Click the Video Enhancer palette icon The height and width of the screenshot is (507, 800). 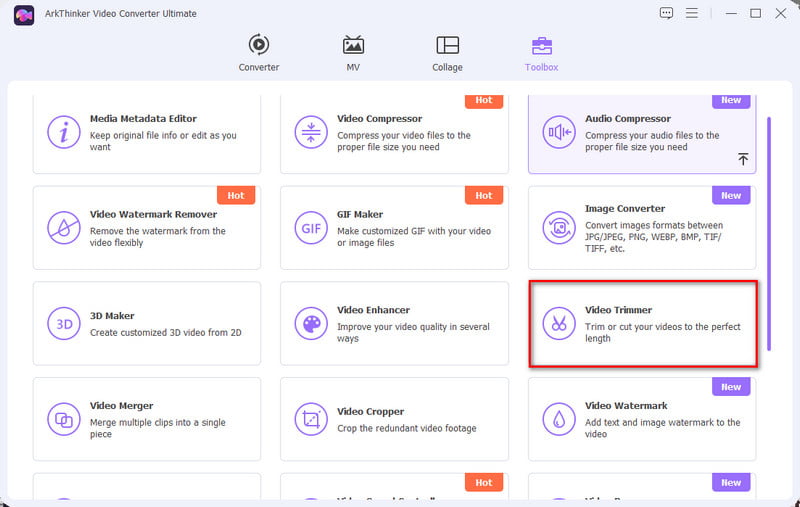(x=311, y=324)
